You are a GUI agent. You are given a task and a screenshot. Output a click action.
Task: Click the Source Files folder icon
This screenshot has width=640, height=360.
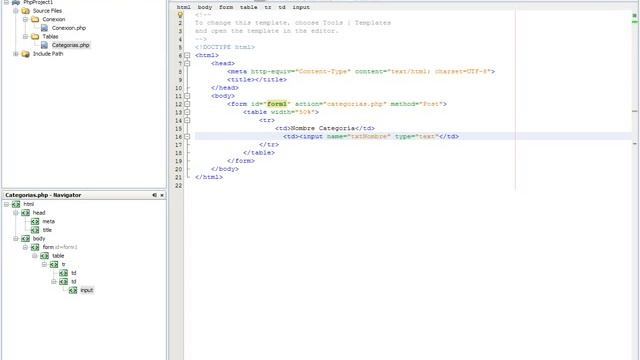25,11
